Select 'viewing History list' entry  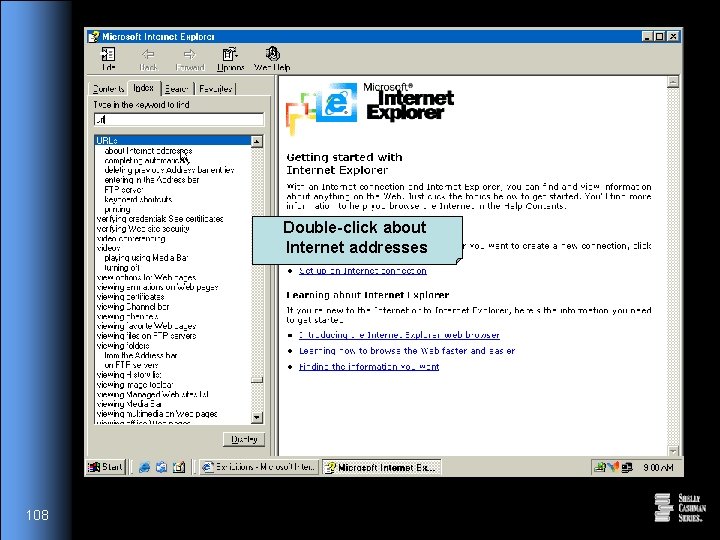coord(129,375)
